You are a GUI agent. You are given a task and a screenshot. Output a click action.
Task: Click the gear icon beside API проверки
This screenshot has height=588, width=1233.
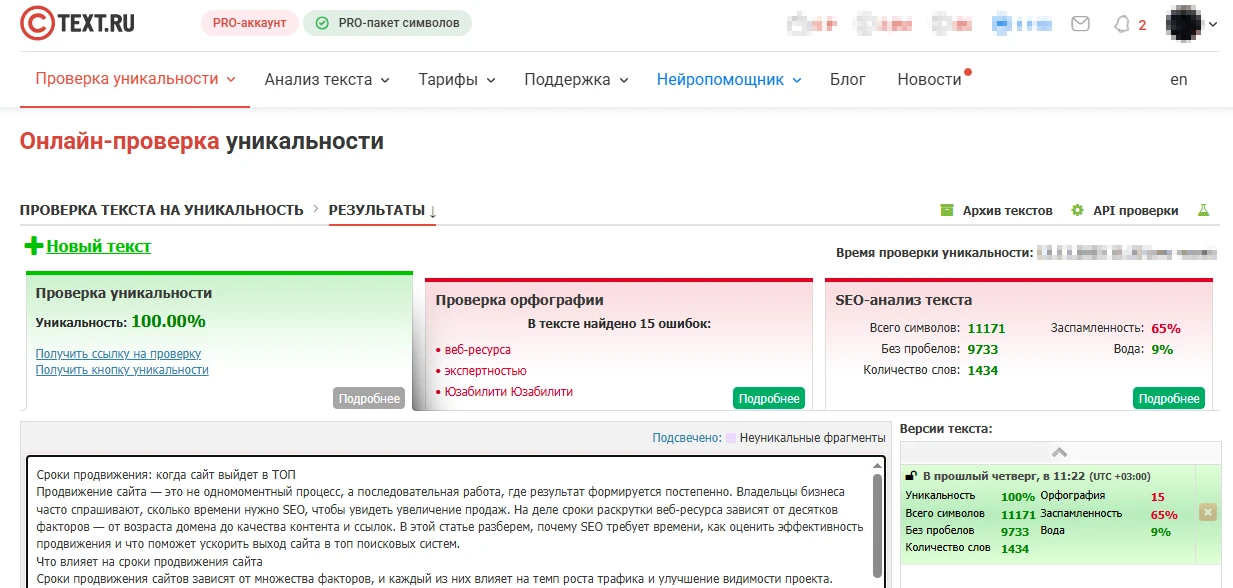pos(1076,210)
